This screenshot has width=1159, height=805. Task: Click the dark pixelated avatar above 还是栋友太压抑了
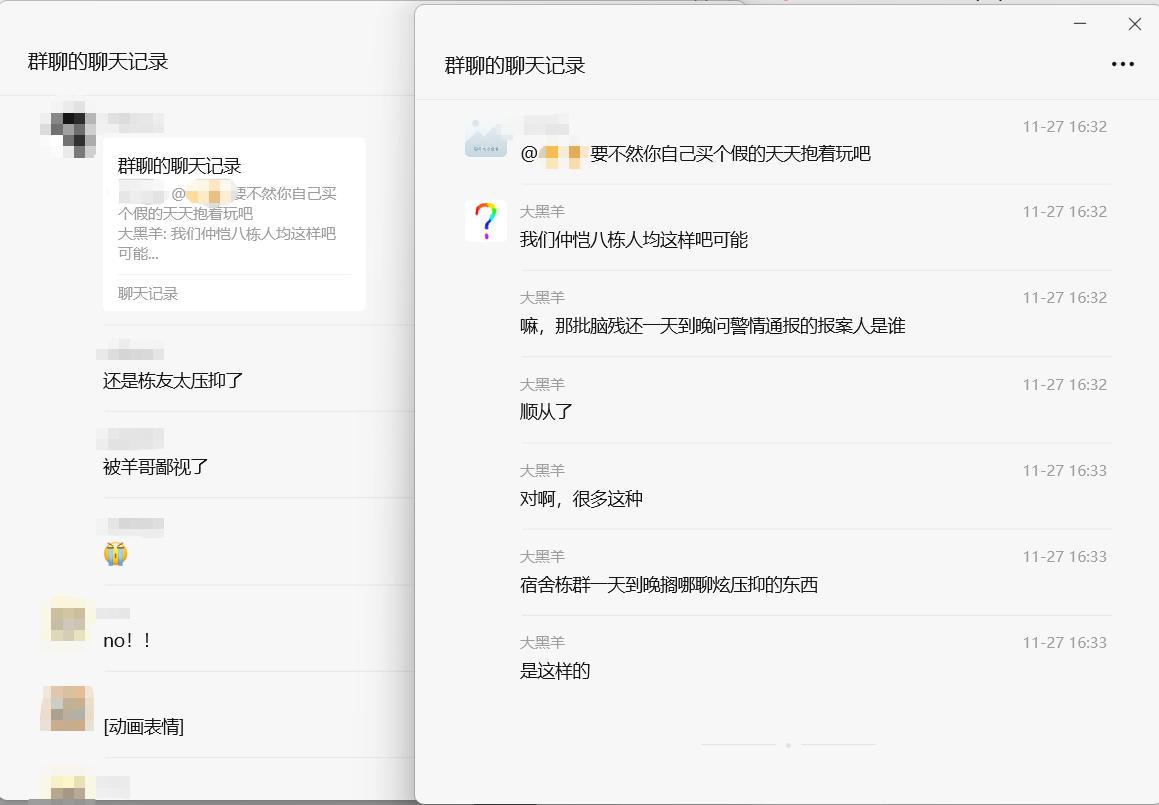click(x=68, y=130)
